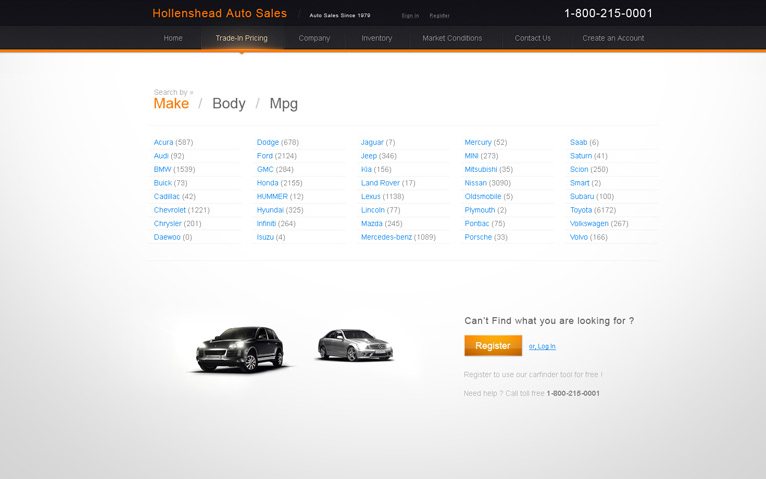This screenshot has width=766, height=479.
Task: Open the Kia make link
Action: (366, 169)
